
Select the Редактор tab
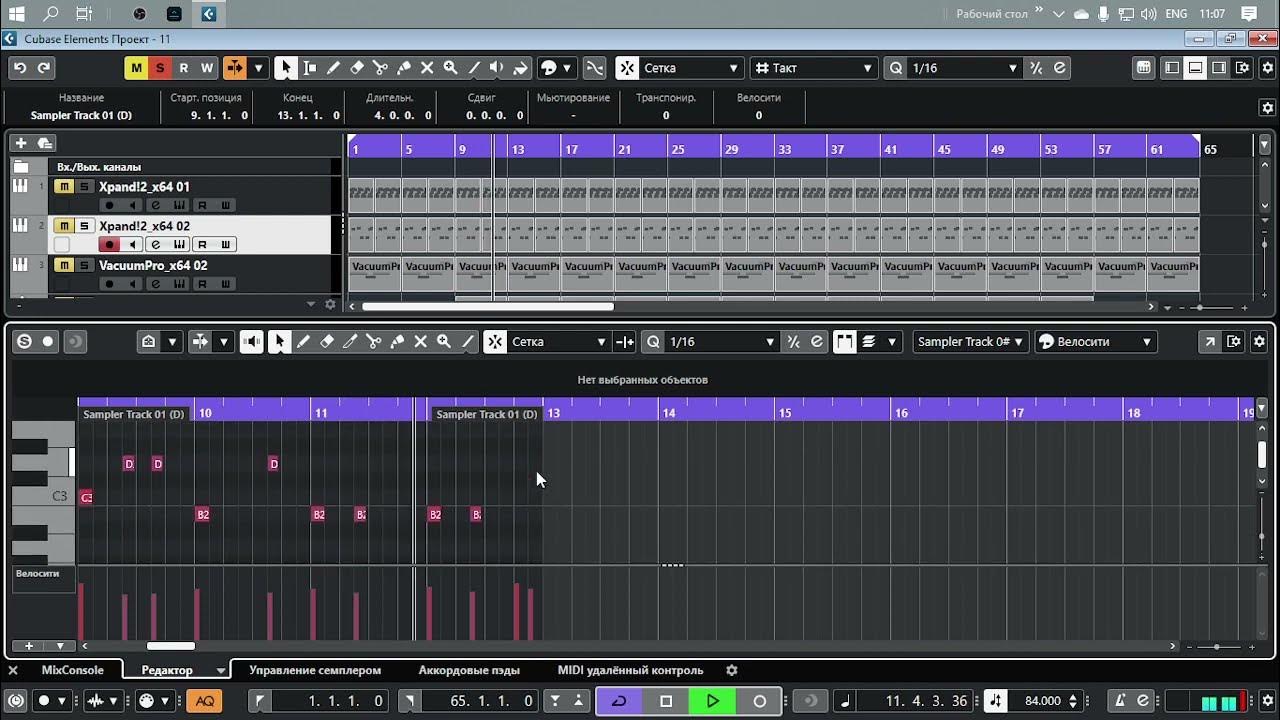click(167, 670)
